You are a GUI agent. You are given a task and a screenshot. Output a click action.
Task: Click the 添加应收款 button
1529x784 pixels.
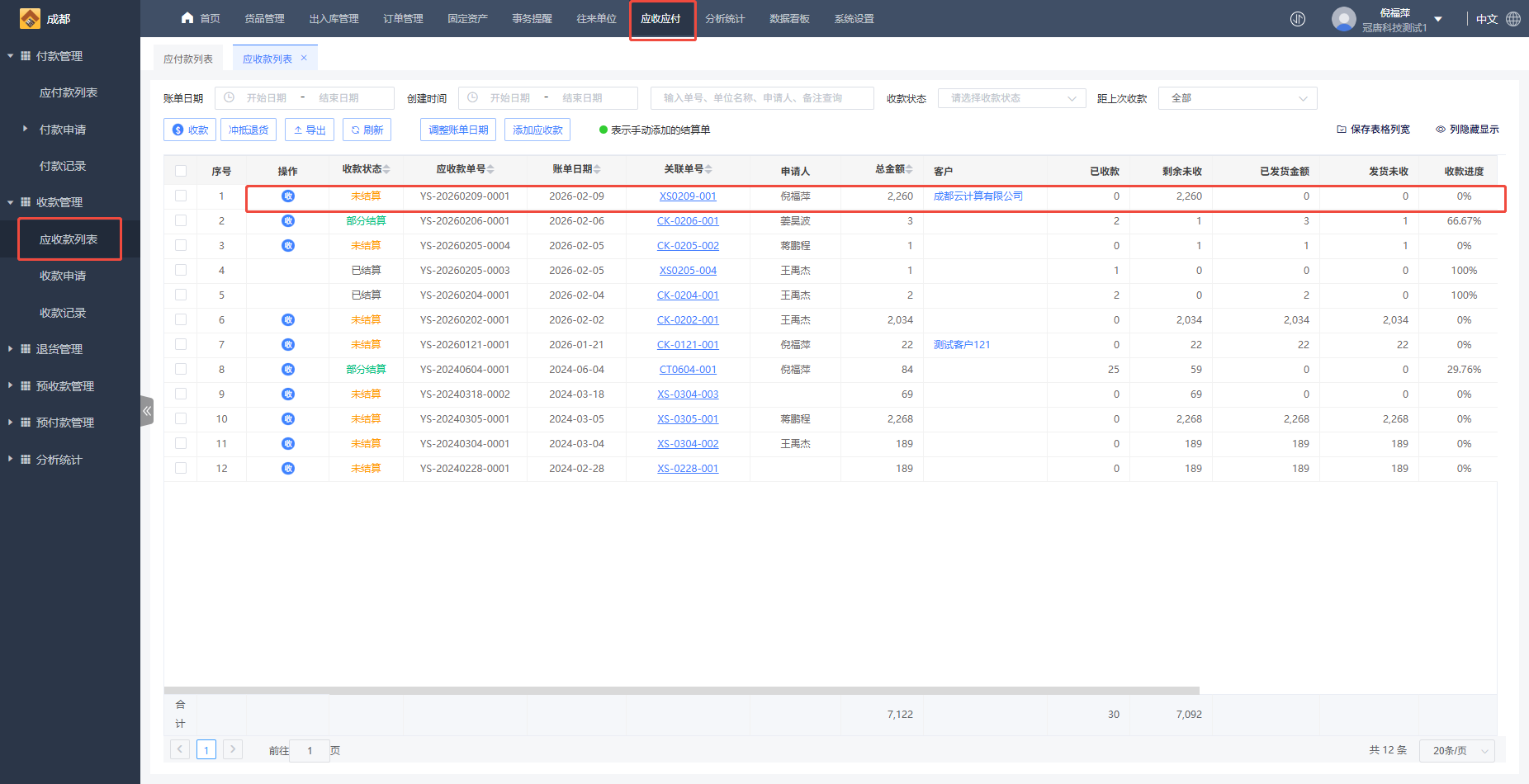pyautogui.click(x=537, y=130)
